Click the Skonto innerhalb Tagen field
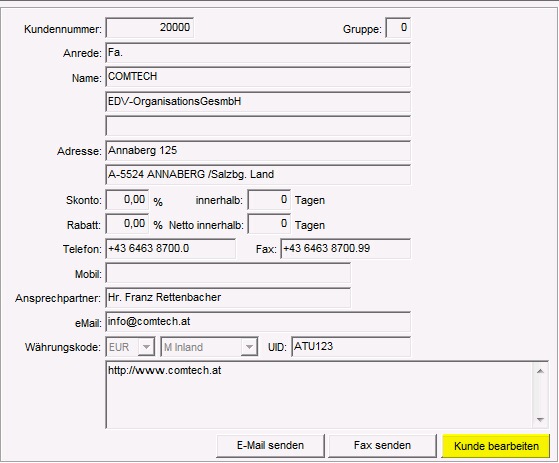 click(269, 200)
